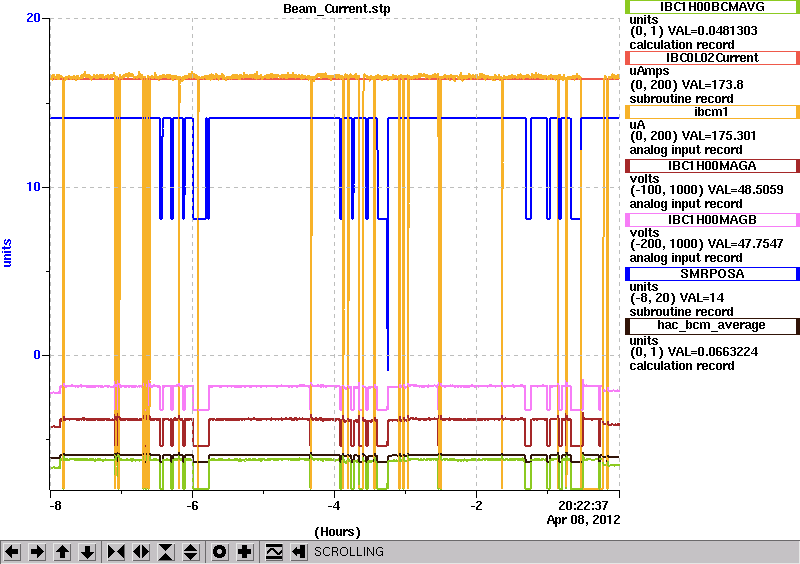Image resolution: width=800 pixels, height=564 pixels.
Task: Zoom in horizontally with the inward-pointing triangles icon
Action: (116, 552)
